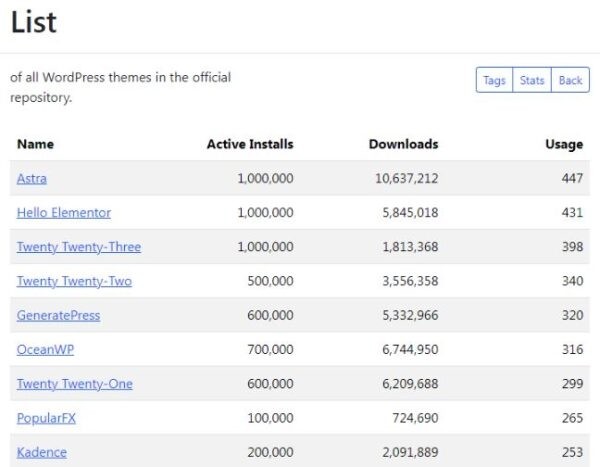Click the Stats button
Image resolution: width=600 pixels, height=467 pixels.
coord(532,81)
